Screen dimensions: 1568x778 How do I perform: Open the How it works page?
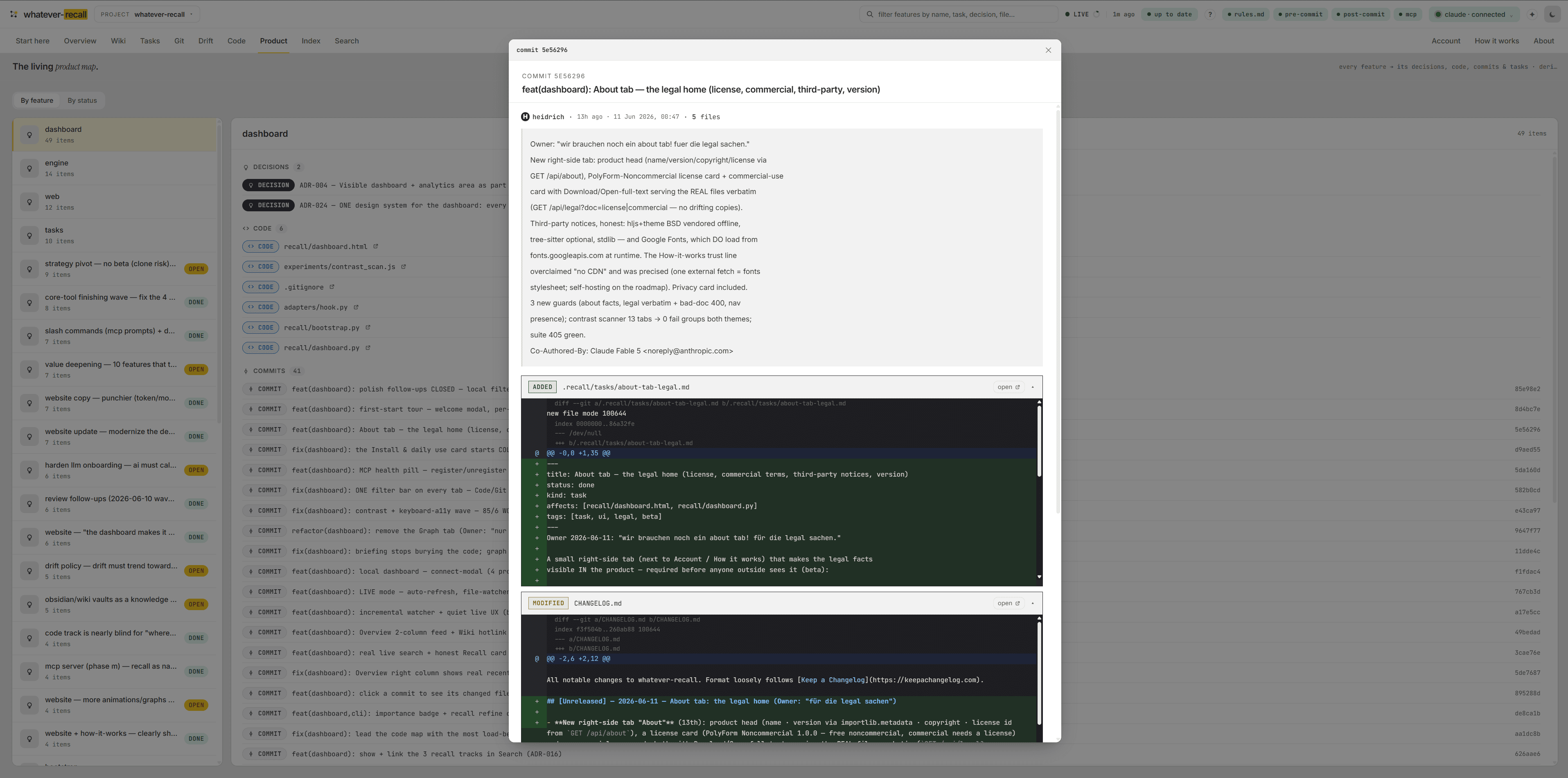point(1496,41)
